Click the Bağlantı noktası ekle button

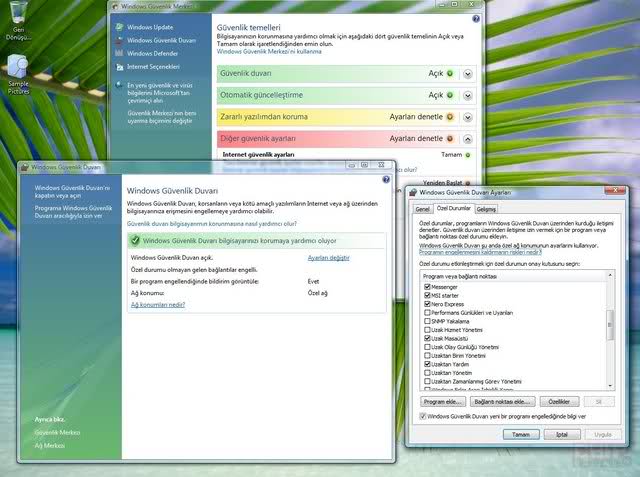(x=502, y=402)
